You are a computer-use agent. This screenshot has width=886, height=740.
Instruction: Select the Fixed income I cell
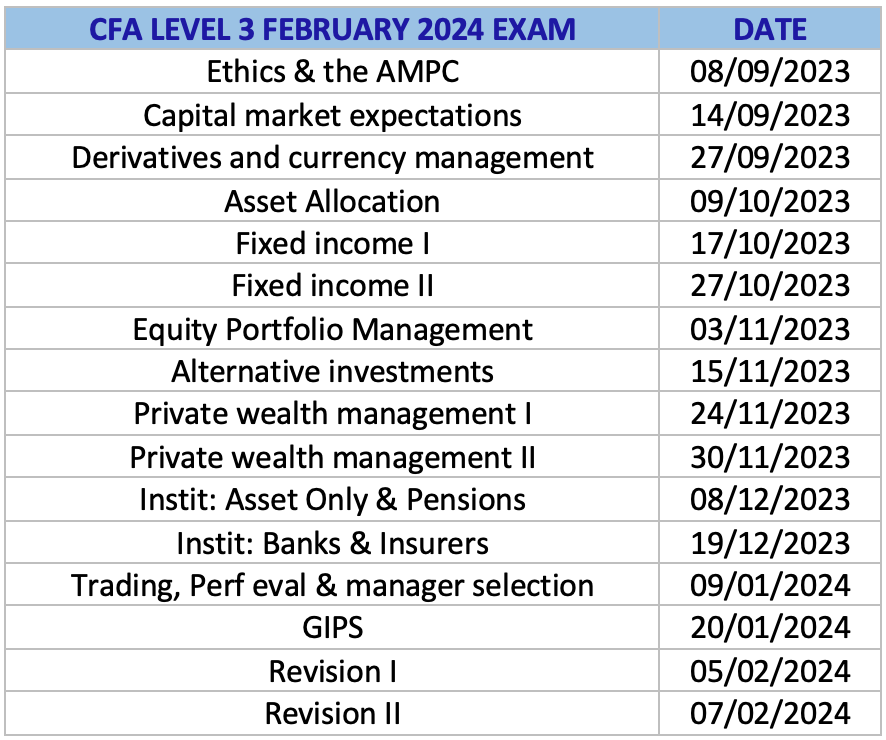click(x=332, y=243)
